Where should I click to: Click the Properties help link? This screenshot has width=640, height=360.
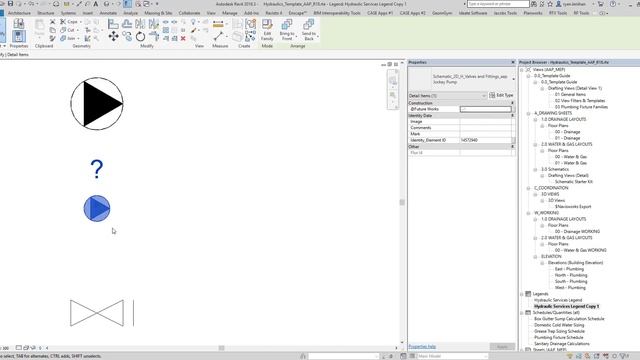422,347
